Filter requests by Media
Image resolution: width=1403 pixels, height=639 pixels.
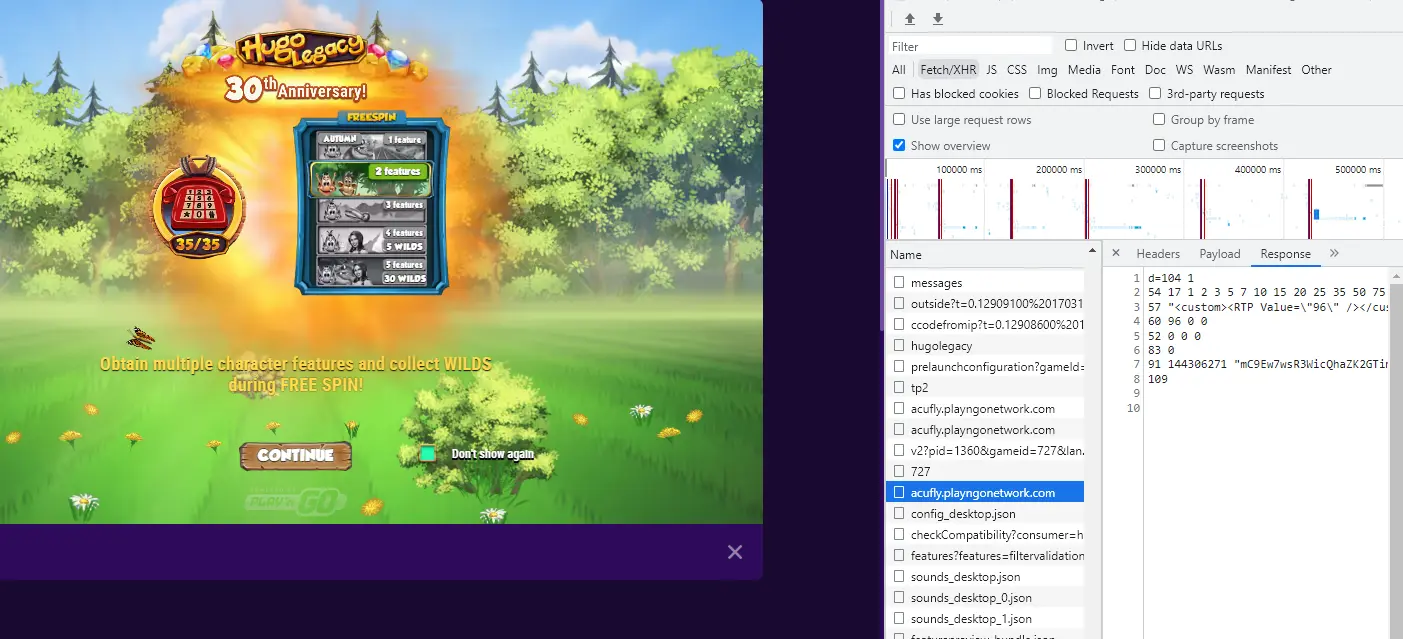tap(1084, 70)
